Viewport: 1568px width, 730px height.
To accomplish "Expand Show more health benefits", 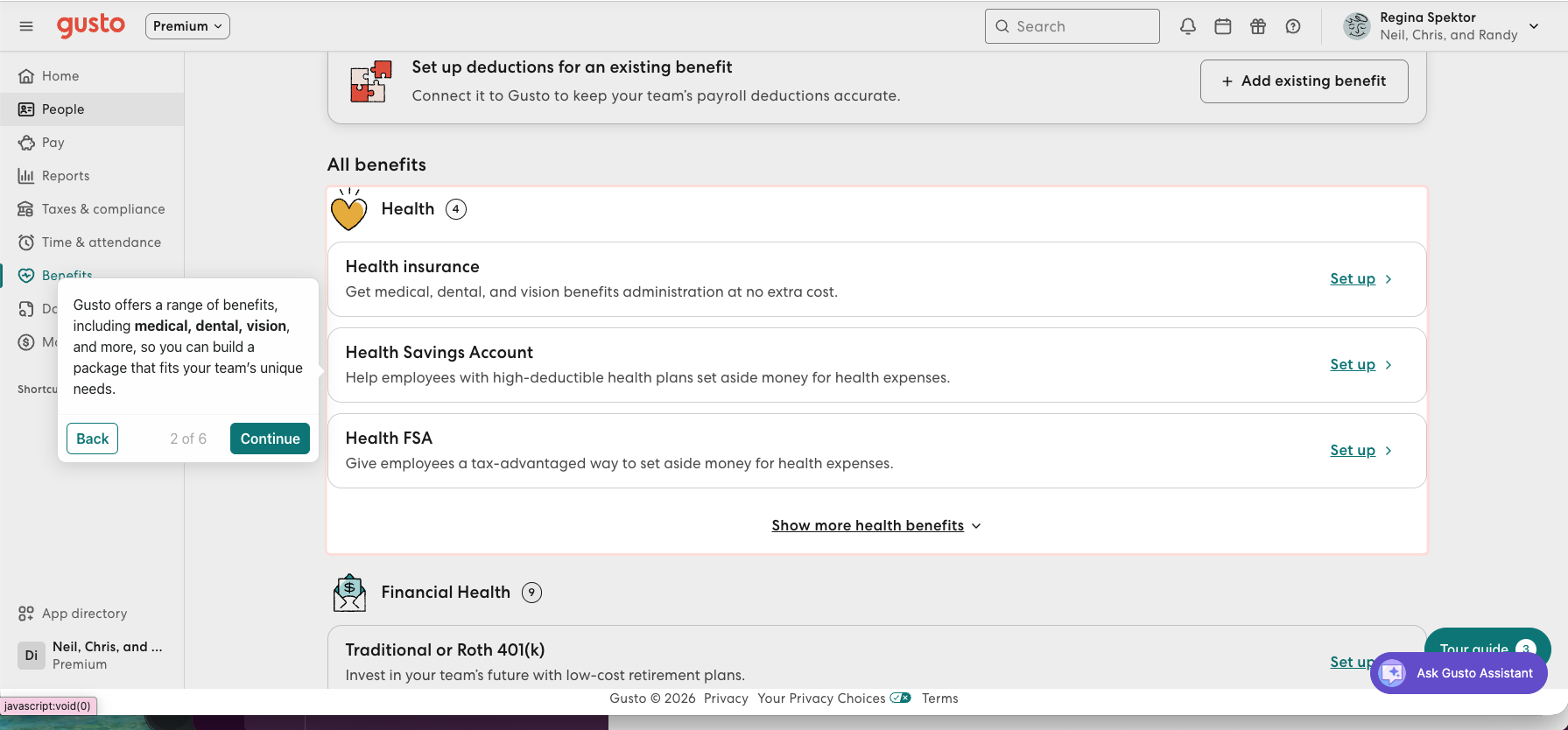I will pyautogui.click(x=876, y=525).
